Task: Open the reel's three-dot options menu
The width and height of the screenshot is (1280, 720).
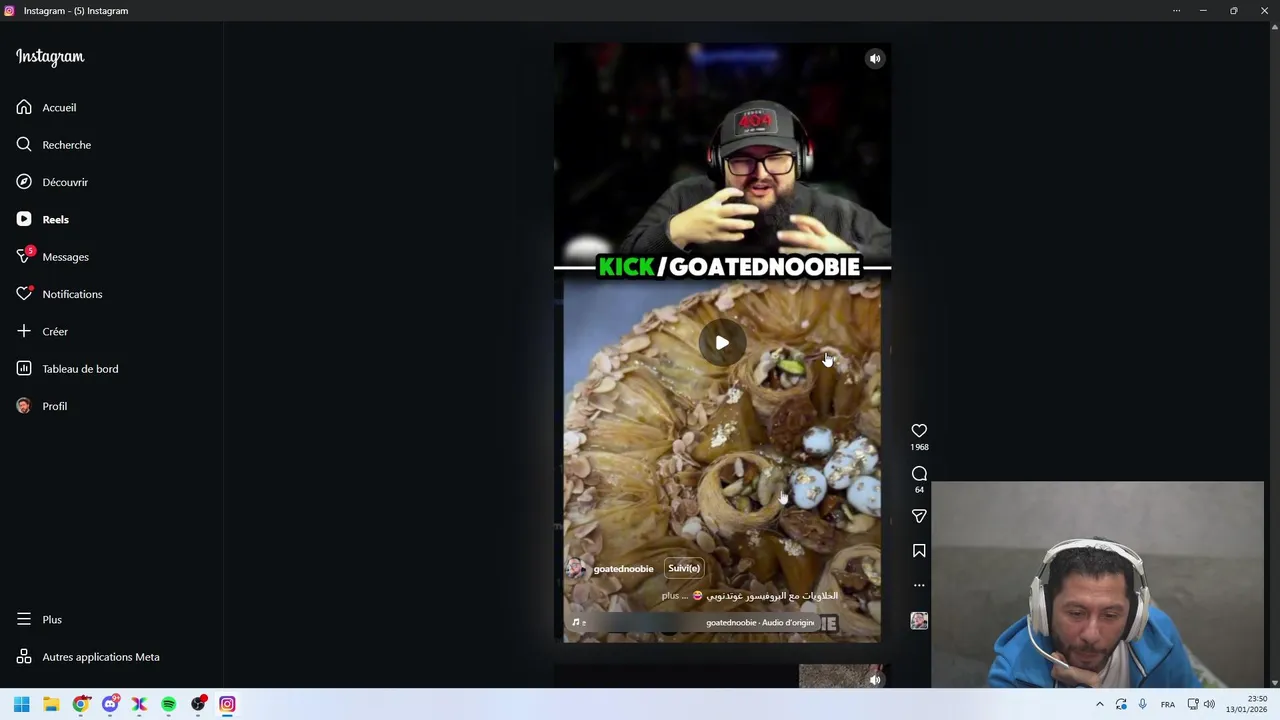Action: 919,585
